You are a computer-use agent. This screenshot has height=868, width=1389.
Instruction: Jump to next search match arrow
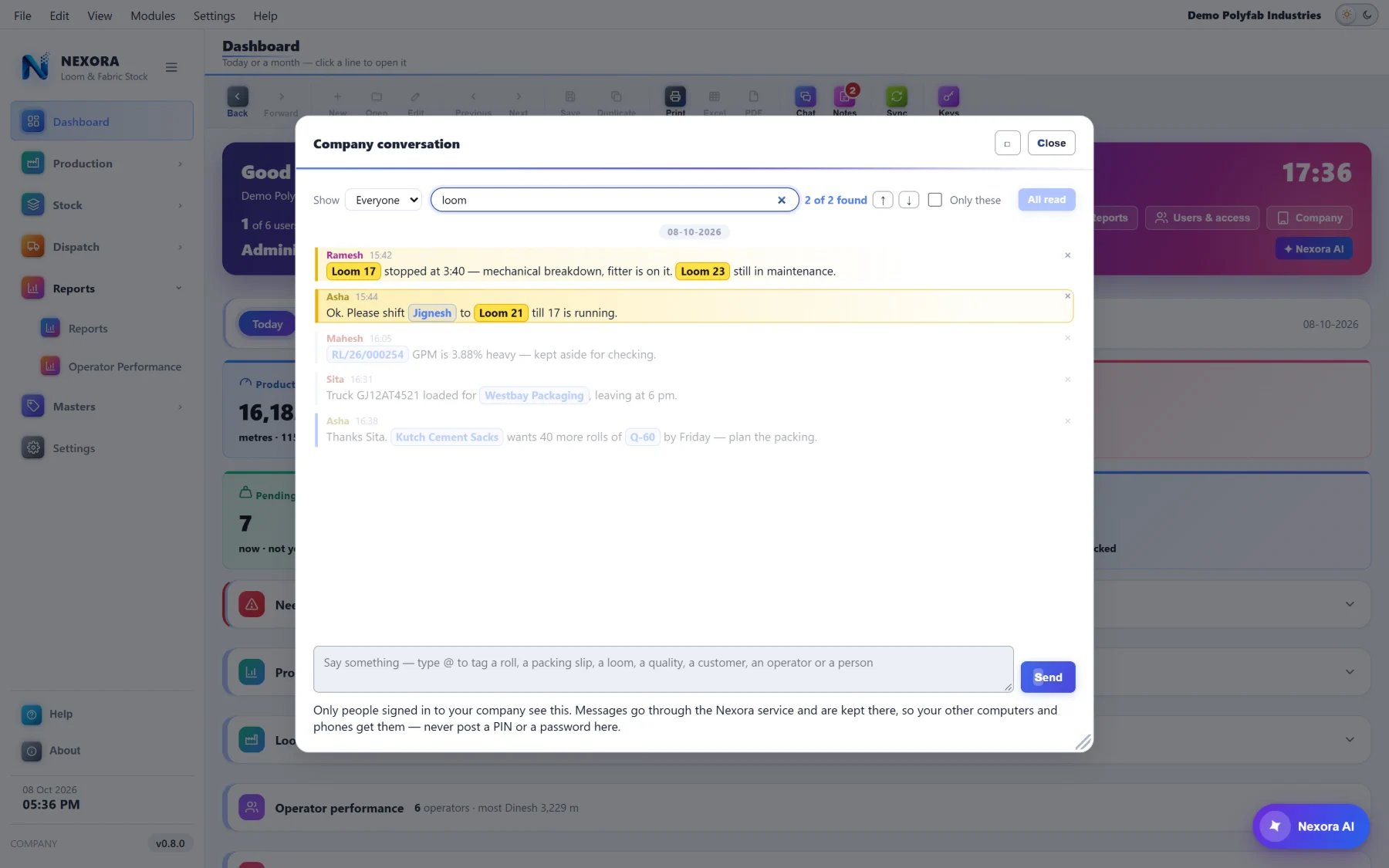[909, 200]
